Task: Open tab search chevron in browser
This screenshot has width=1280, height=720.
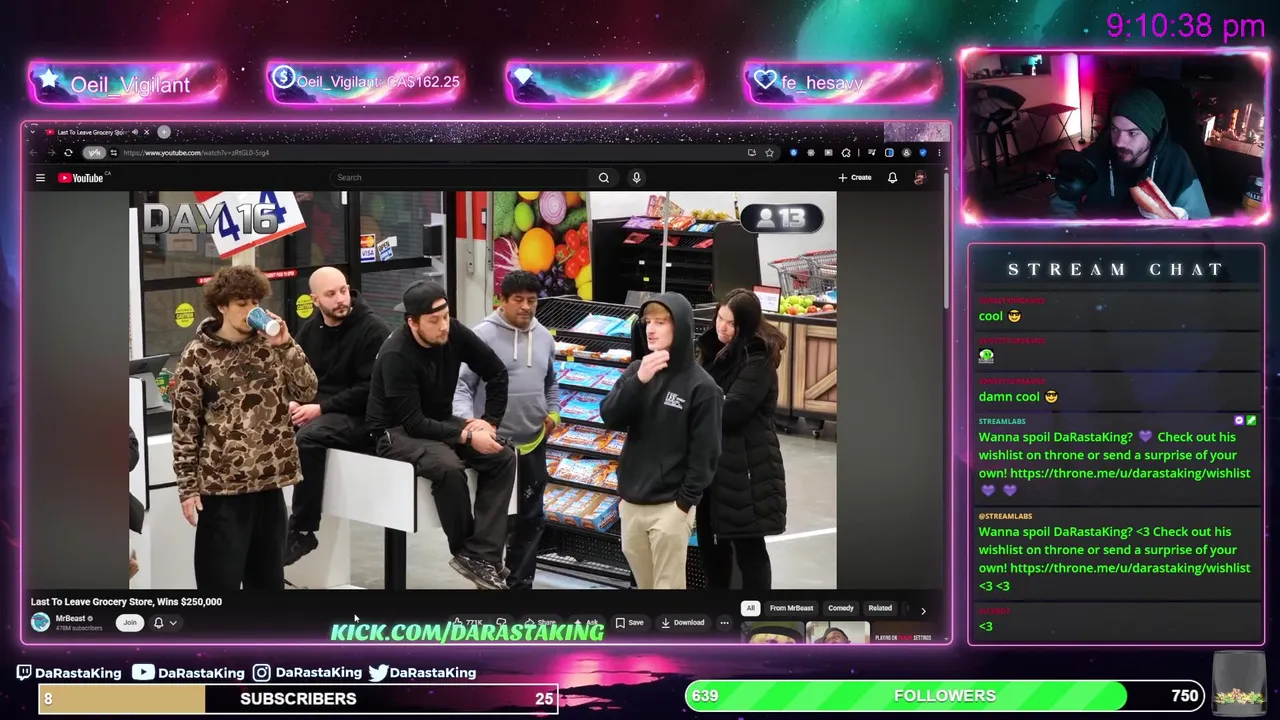Action: (x=33, y=132)
